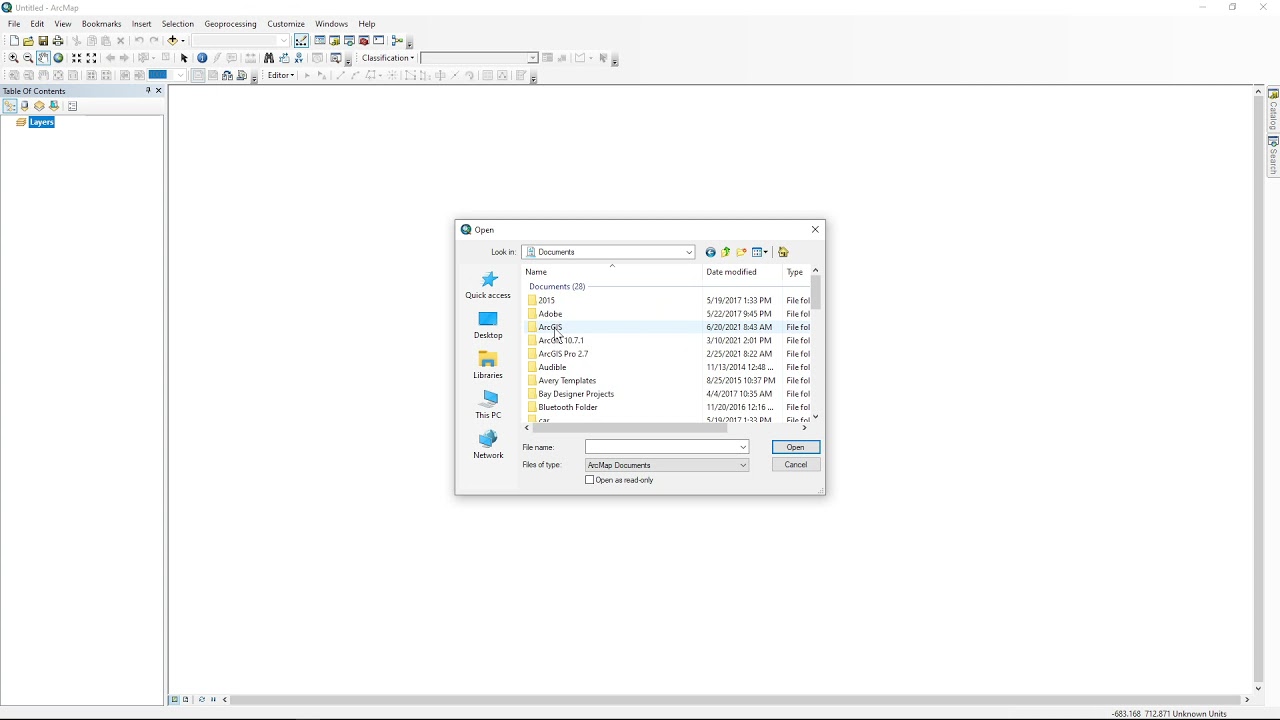Select the Zoom Out tool
The height and width of the screenshot is (720, 1280).
28,58
